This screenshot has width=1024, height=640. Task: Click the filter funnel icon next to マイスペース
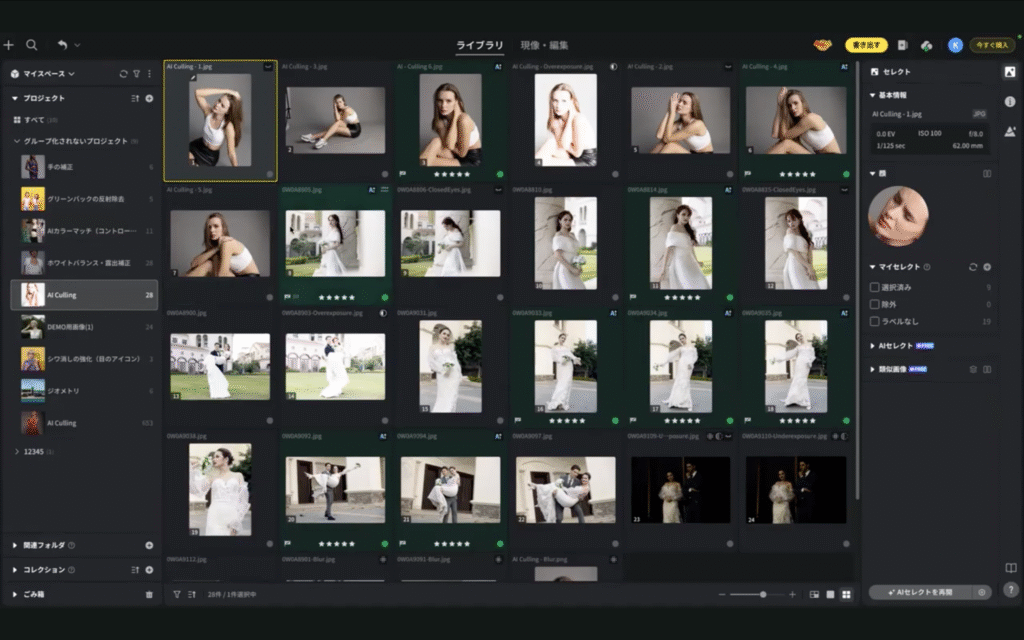tap(136, 74)
